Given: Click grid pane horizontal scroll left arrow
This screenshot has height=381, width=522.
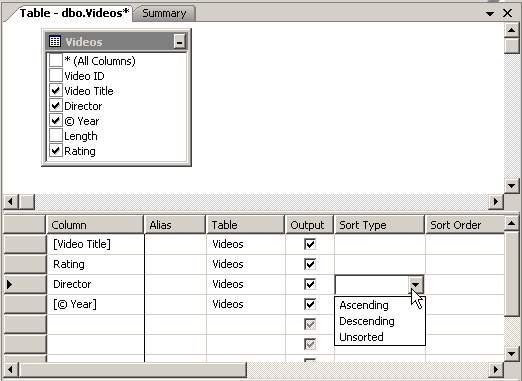Looking at the screenshot, I should tap(11, 369).
